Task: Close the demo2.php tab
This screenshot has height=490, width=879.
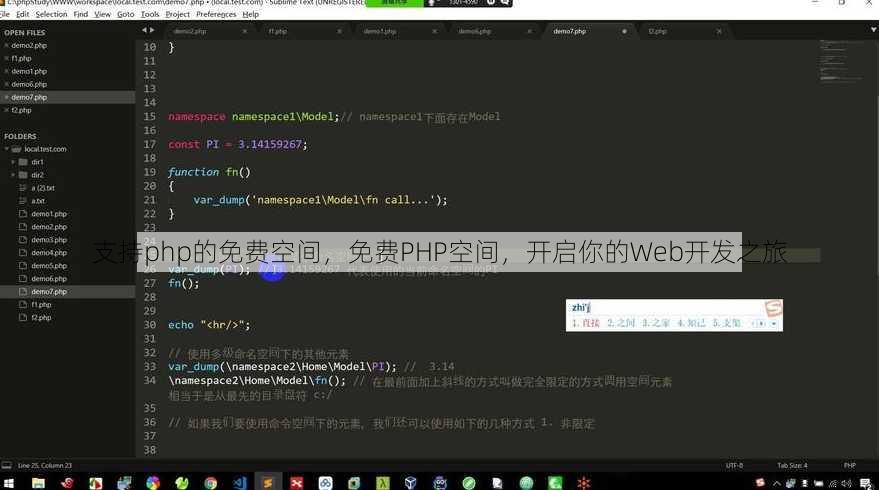Action: tap(245, 31)
